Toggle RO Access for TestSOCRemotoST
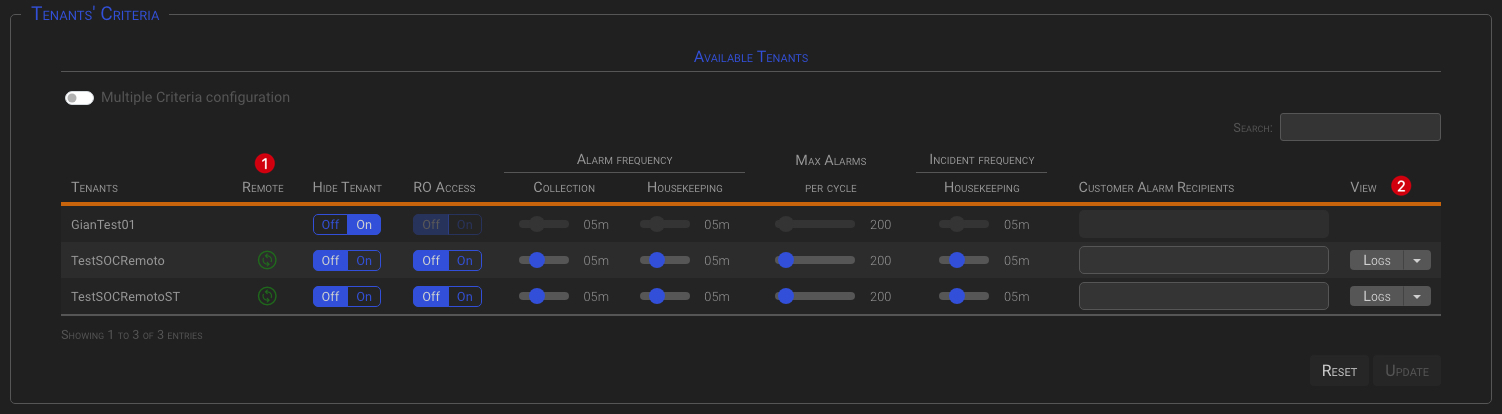Screen dimensions: 1502x414 [447, 296]
